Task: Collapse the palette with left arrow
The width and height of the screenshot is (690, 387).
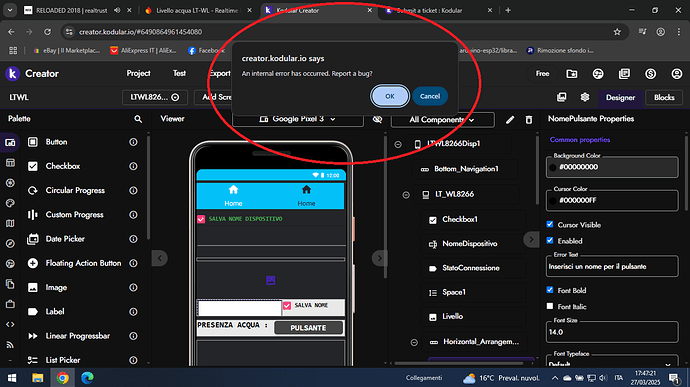Action: tap(160, 258)
